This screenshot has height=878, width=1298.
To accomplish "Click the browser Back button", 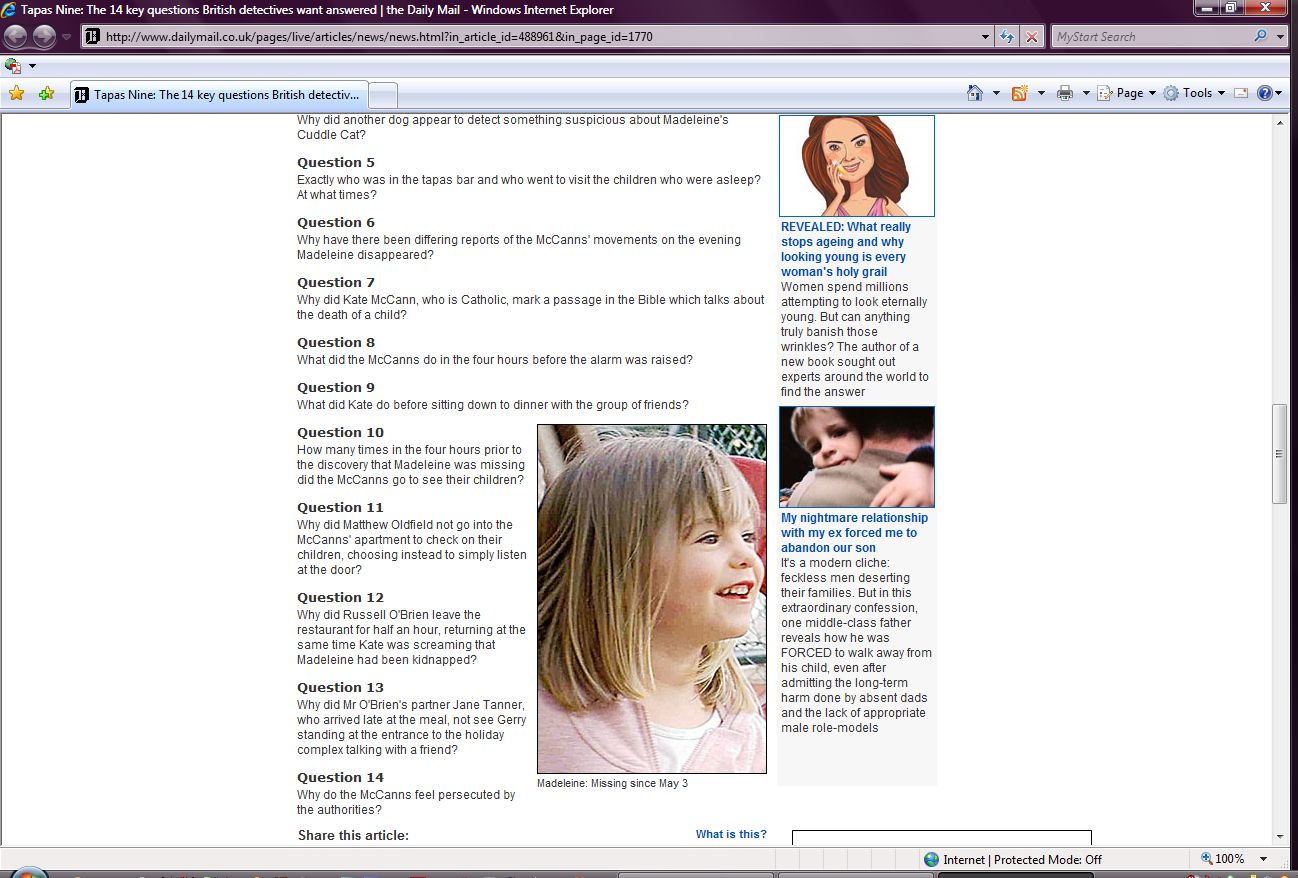I will point(16,37).
